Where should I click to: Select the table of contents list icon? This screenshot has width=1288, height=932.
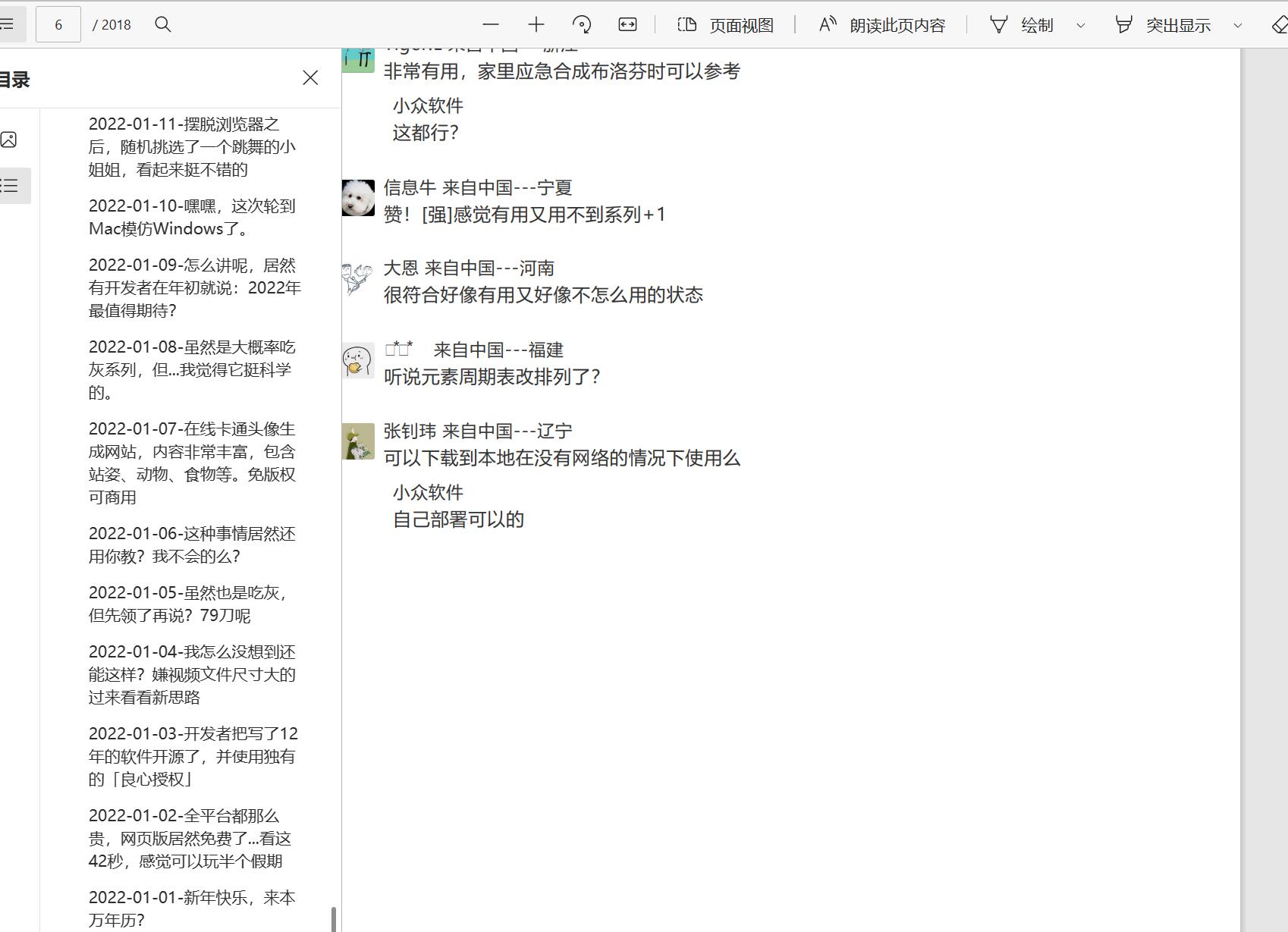tap(9, 186)
